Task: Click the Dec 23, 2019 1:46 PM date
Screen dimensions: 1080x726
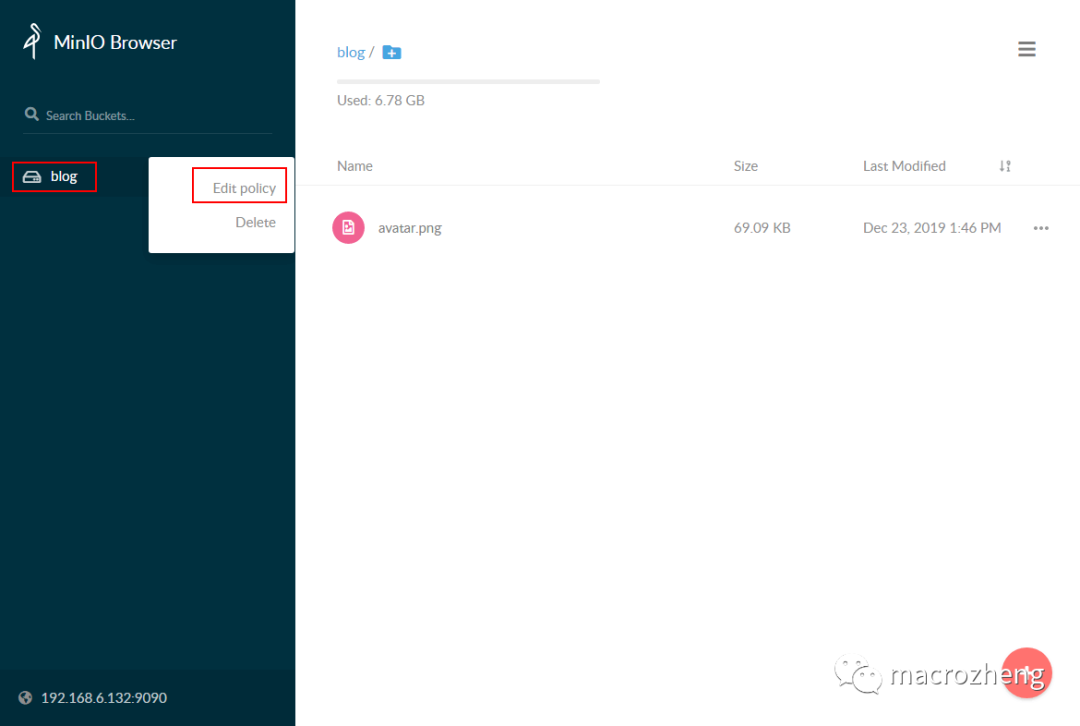Action: click(932, 228)
